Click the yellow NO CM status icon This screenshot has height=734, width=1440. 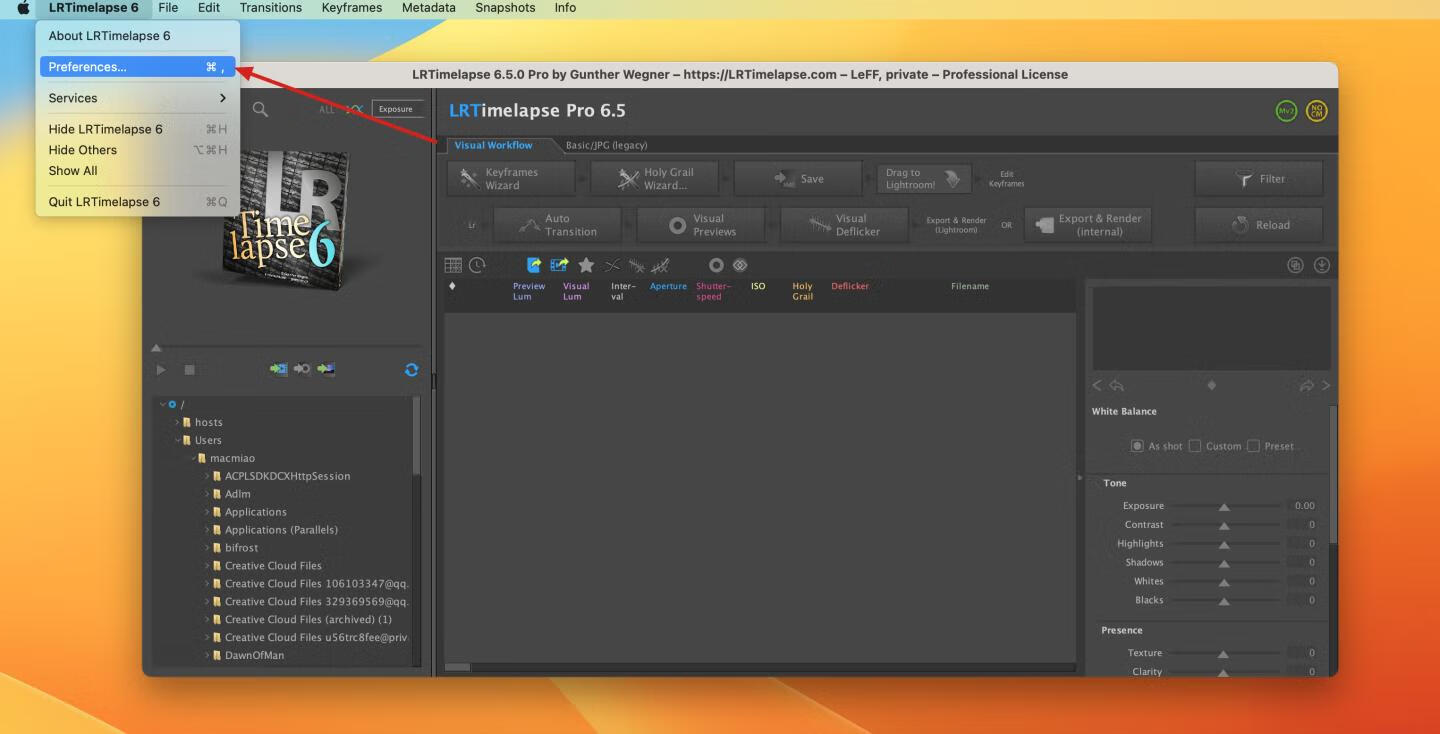(x=1316, y=111)
